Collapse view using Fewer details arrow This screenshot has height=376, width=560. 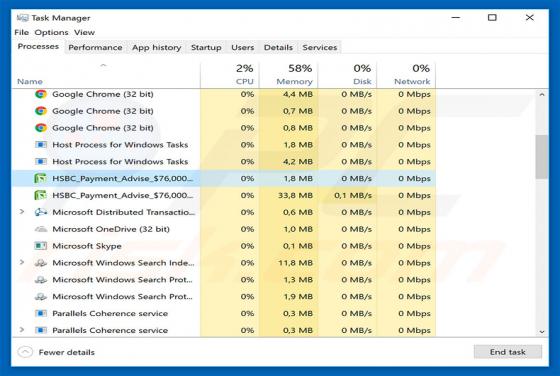click(25, 352)
